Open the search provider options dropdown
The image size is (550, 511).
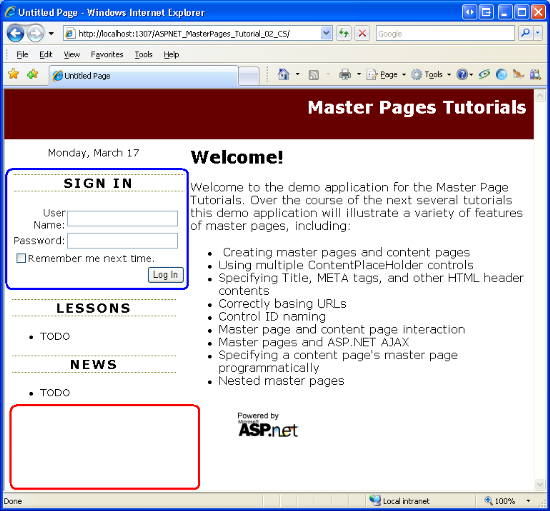[x=538, y=33]
